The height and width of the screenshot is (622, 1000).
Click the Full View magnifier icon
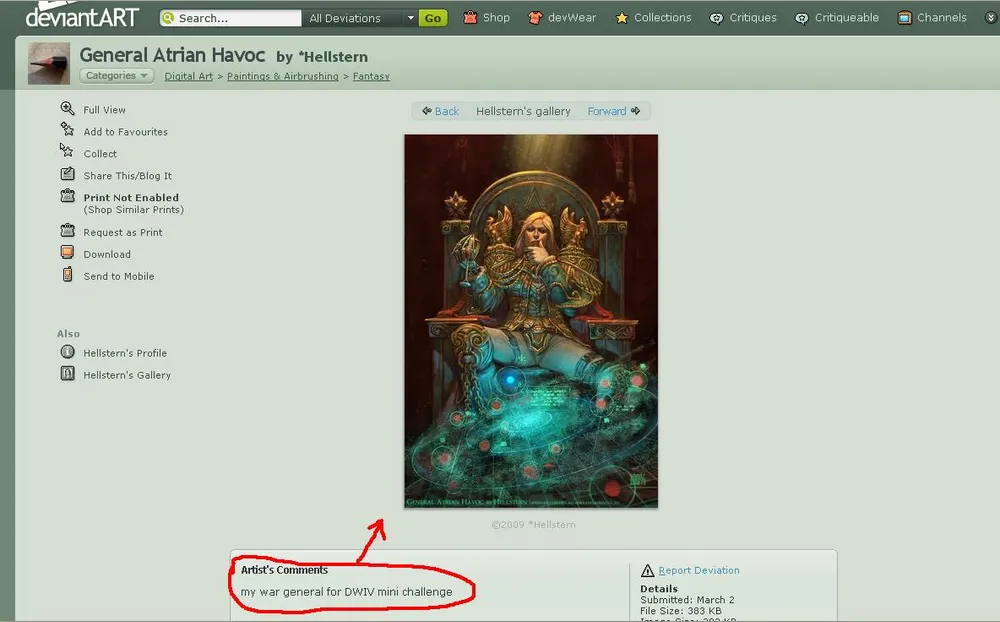(68, 108)
